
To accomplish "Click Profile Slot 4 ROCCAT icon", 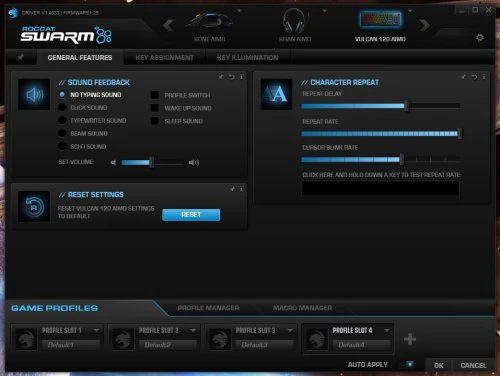I will click(316, 339).
